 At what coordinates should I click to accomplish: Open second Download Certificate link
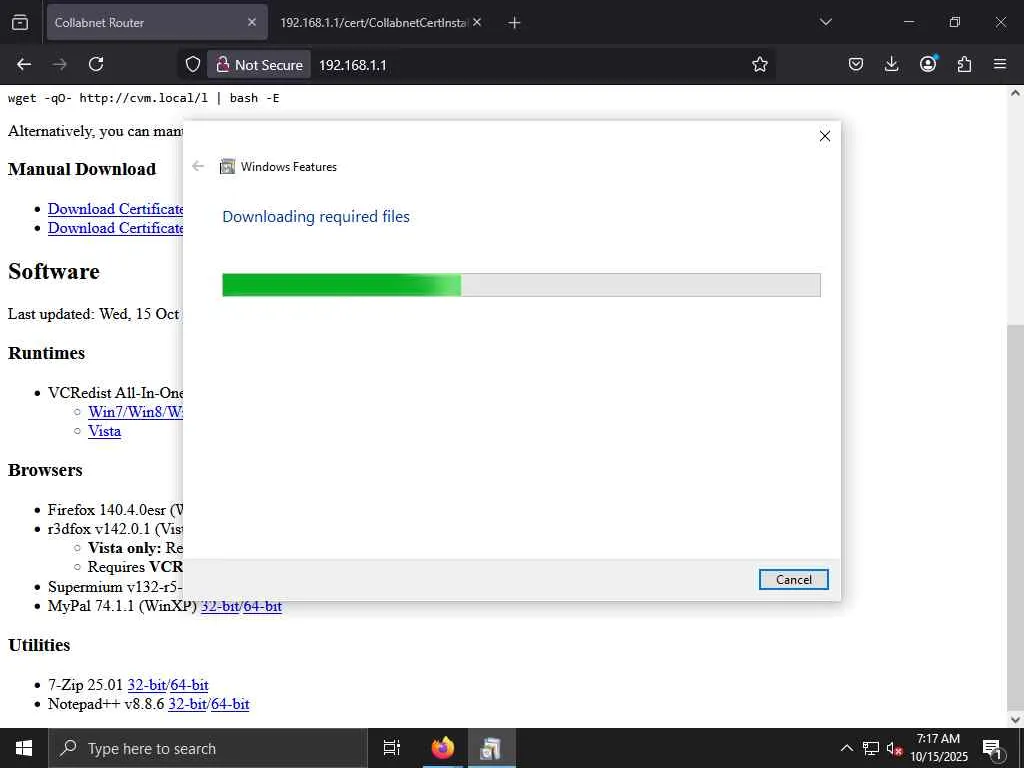115,228
